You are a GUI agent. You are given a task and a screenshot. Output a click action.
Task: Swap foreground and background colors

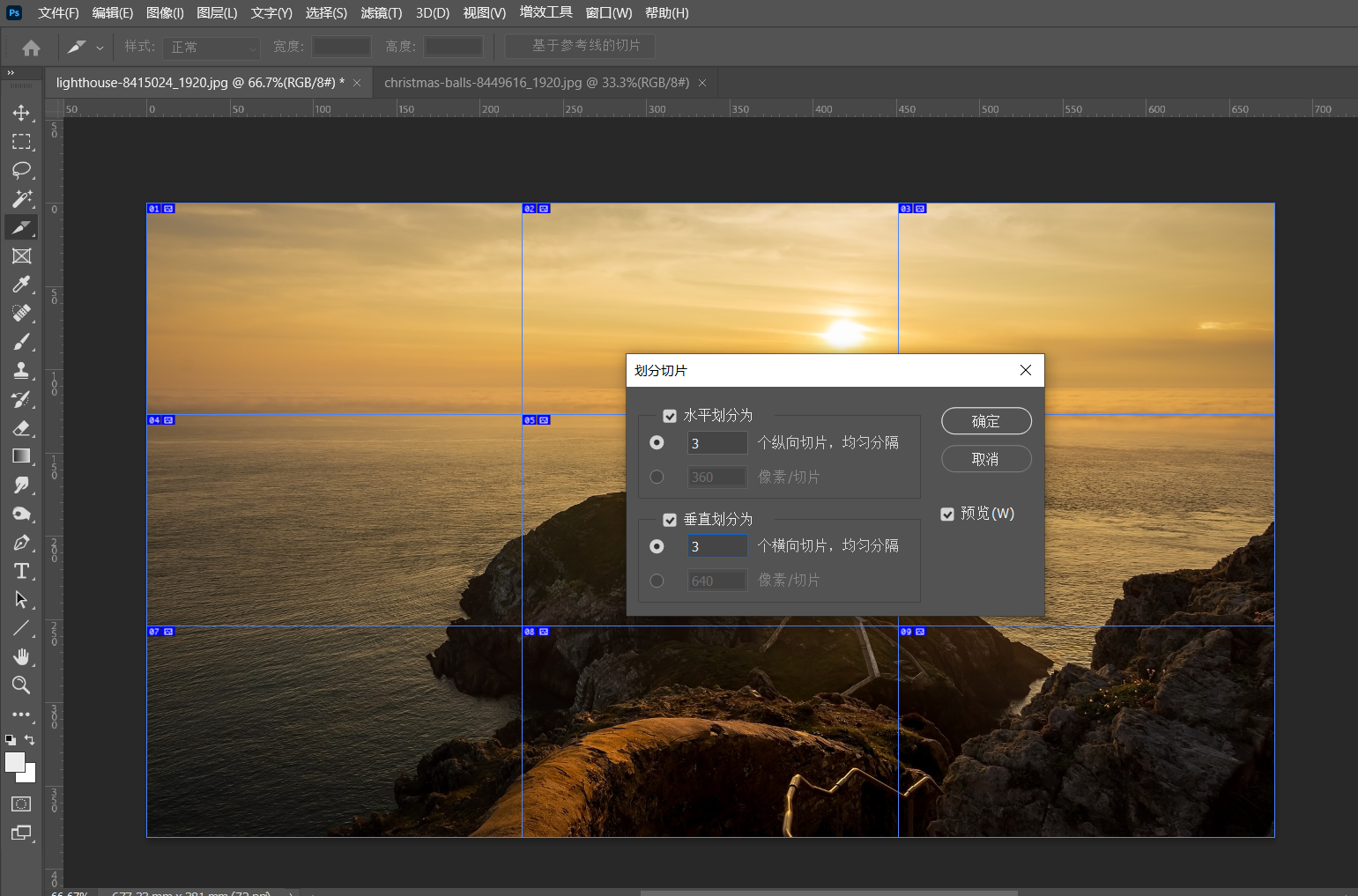[x=30, y=740]
